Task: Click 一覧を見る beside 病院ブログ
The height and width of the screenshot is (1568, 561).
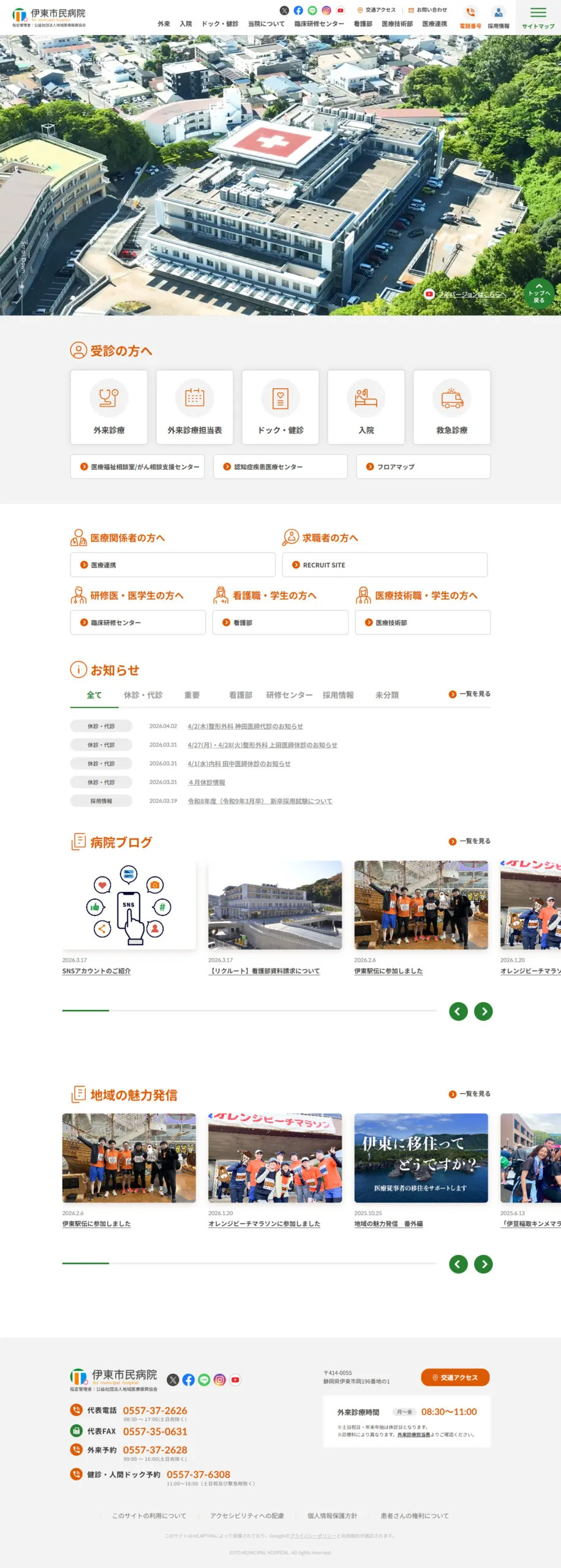Action: tap(470, 841)
